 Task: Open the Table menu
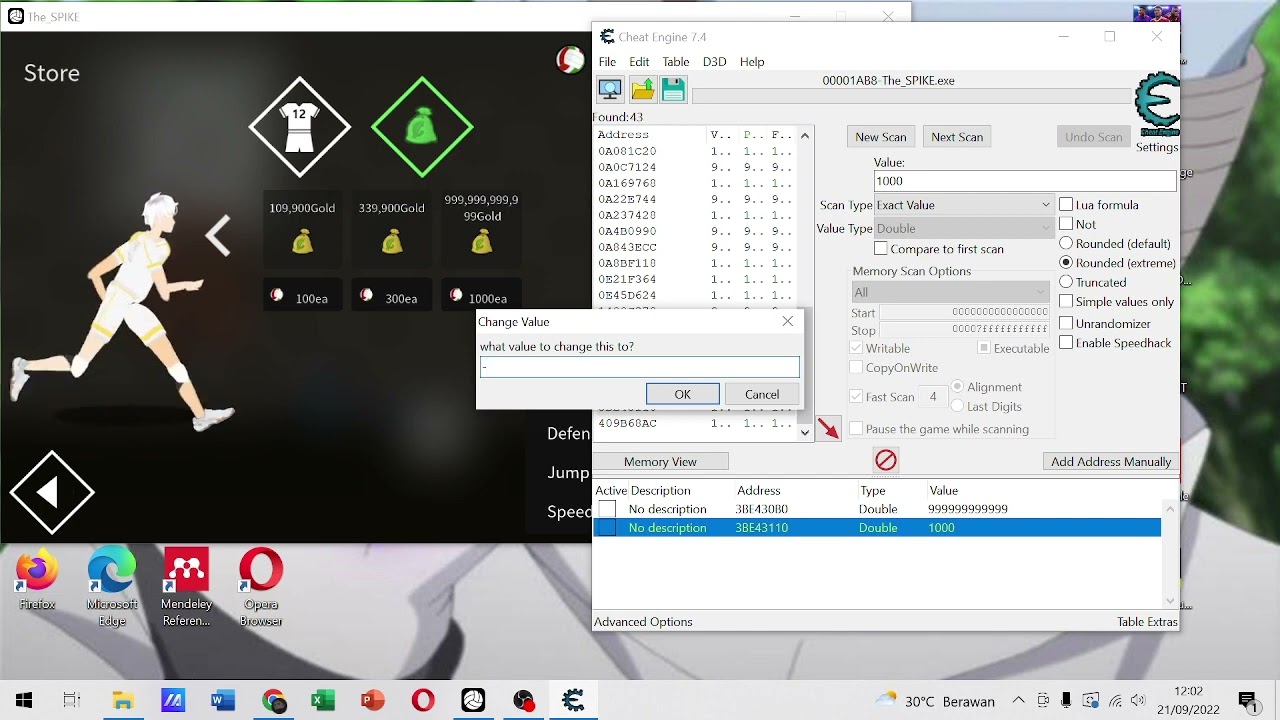676,62
